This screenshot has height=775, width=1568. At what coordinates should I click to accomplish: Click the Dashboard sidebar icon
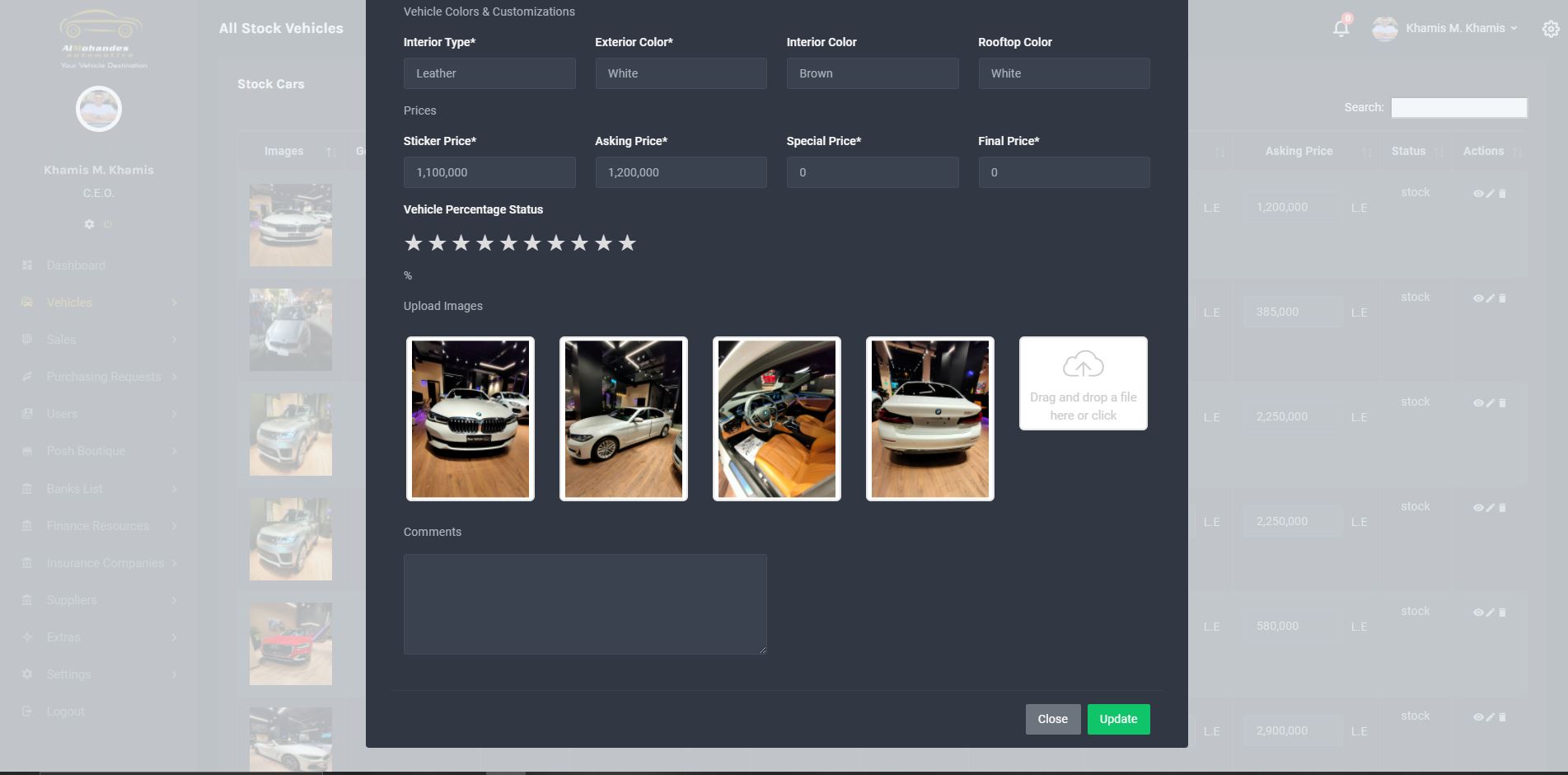27,265
